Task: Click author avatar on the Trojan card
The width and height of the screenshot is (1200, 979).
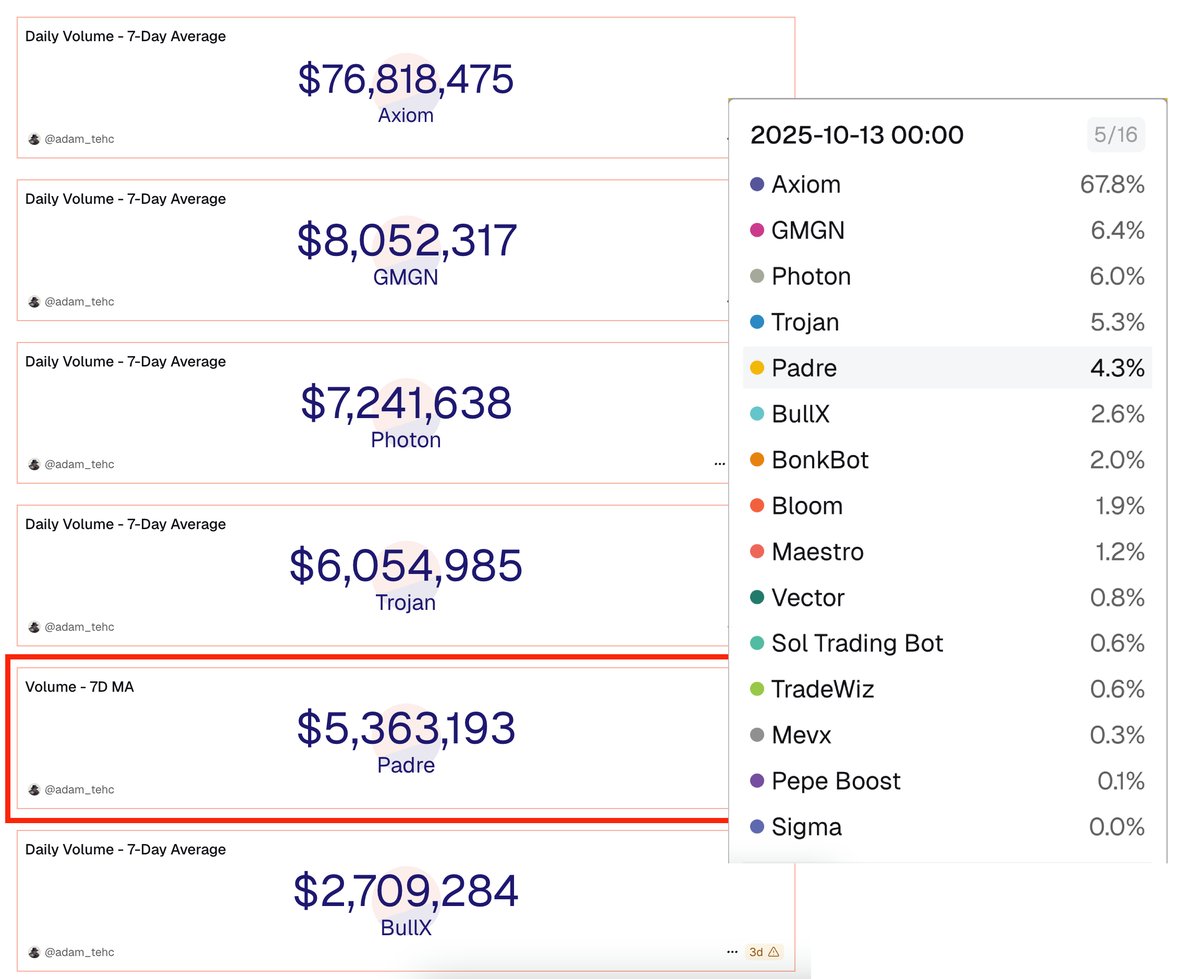Action: [34, 627]
